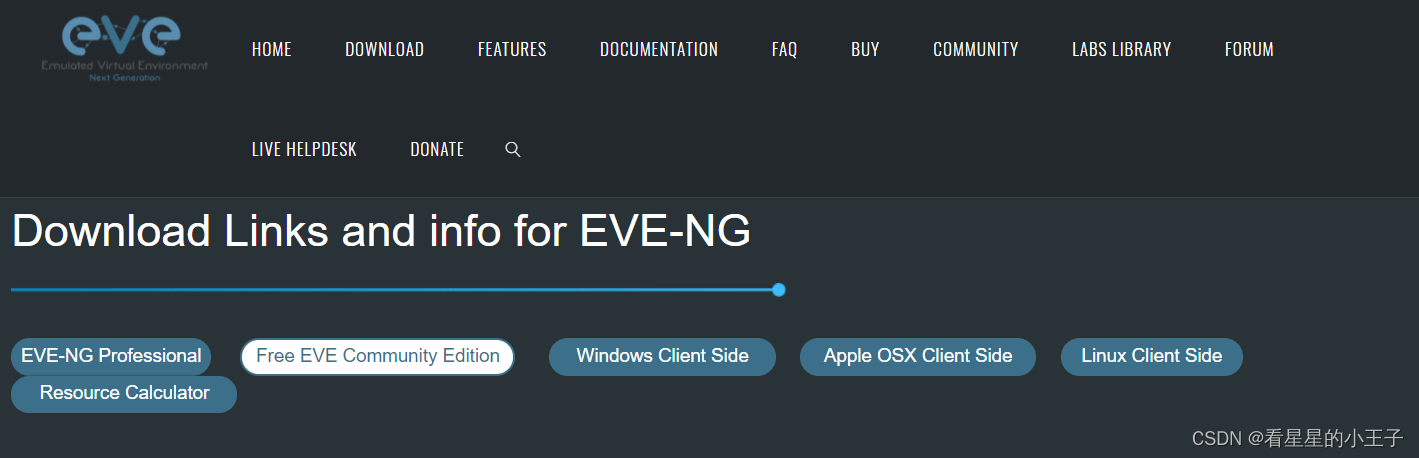Open the COMMUNITY menu item
The height and width of the screenshot is (458, 1419).
[x=976, y=49]
